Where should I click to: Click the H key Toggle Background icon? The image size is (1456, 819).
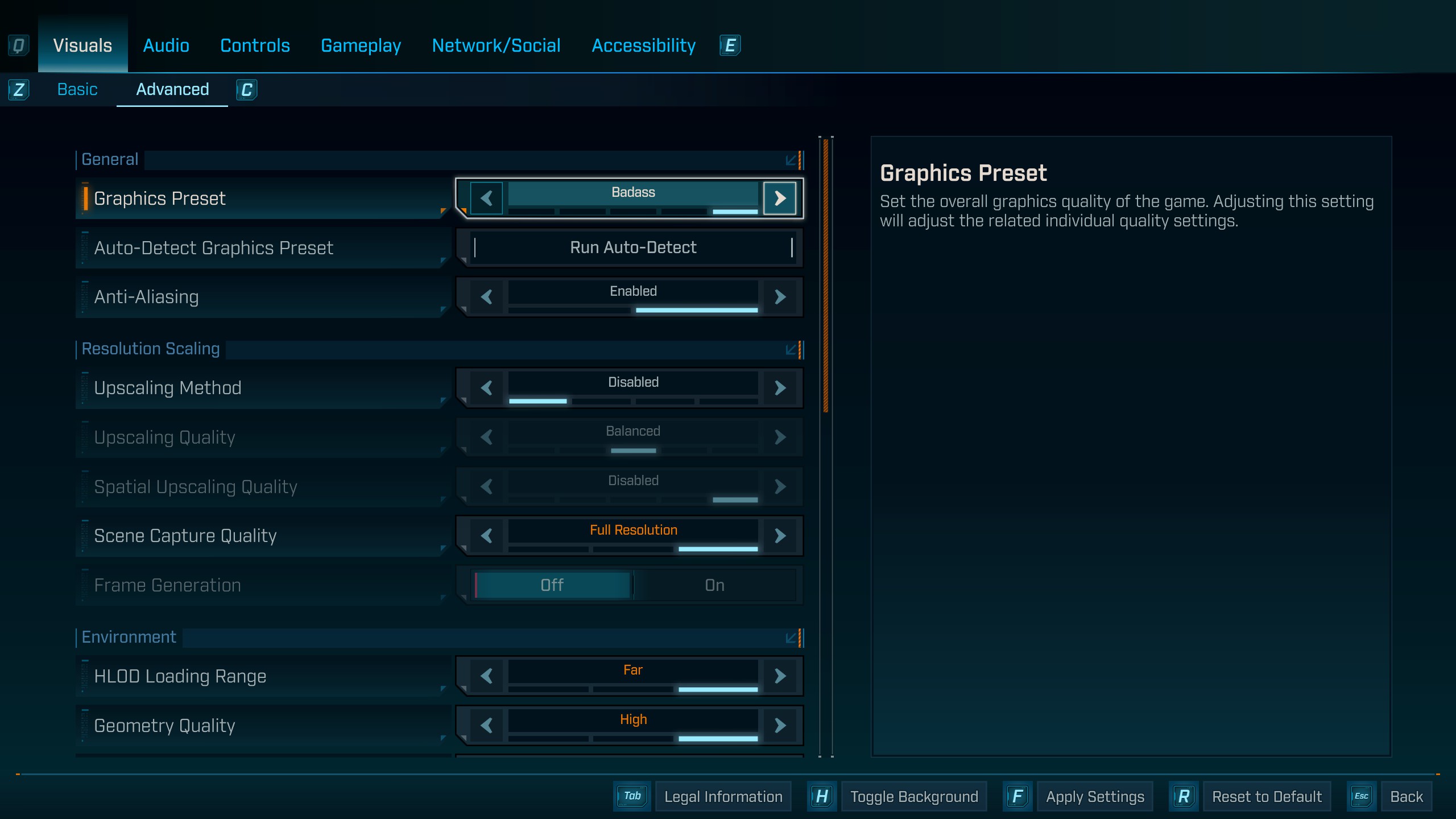[821, 796]
